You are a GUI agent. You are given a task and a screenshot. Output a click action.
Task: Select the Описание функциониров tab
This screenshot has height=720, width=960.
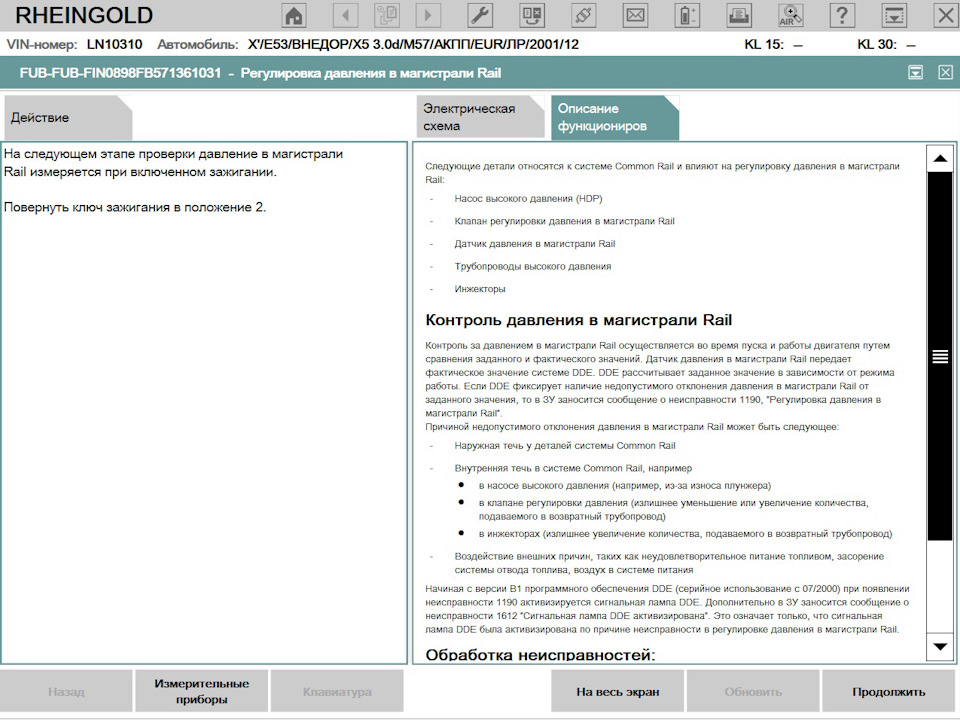pyautogui.click(x=615, y=118)
